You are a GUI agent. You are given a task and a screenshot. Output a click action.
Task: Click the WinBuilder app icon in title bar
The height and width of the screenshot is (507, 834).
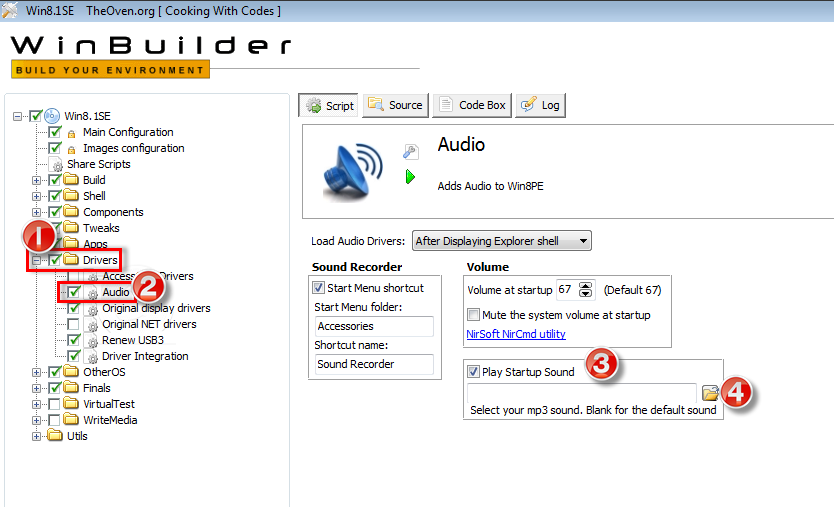9,10
